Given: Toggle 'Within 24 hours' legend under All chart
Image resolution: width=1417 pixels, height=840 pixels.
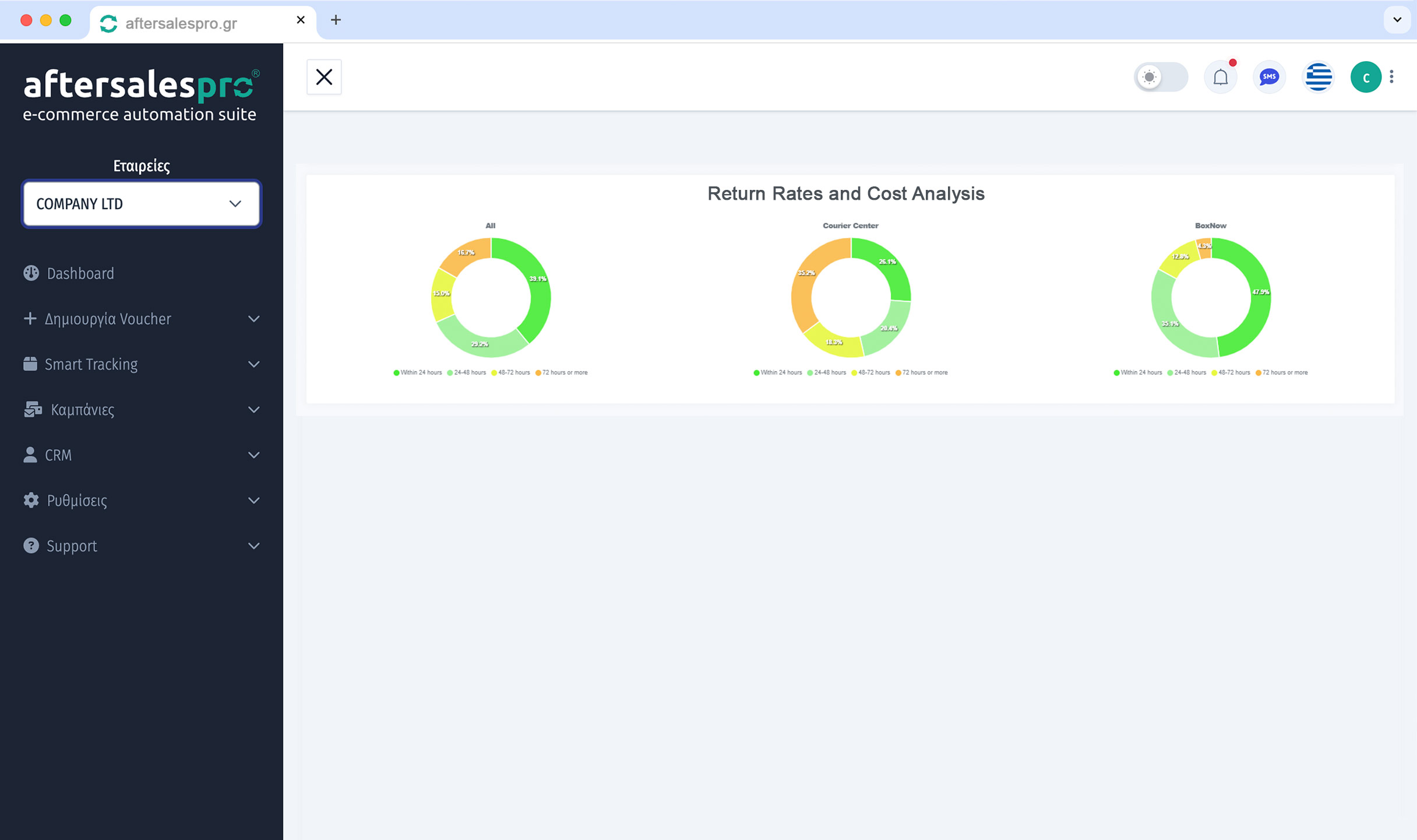Looking at the screenshot, I should point(418,373).
